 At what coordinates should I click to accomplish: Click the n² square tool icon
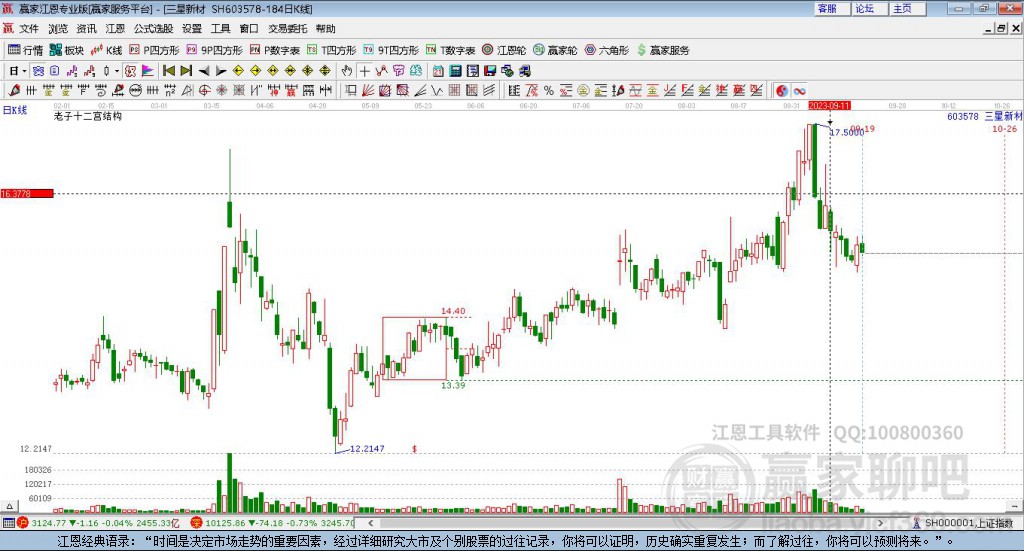click(x=170, y=90)
